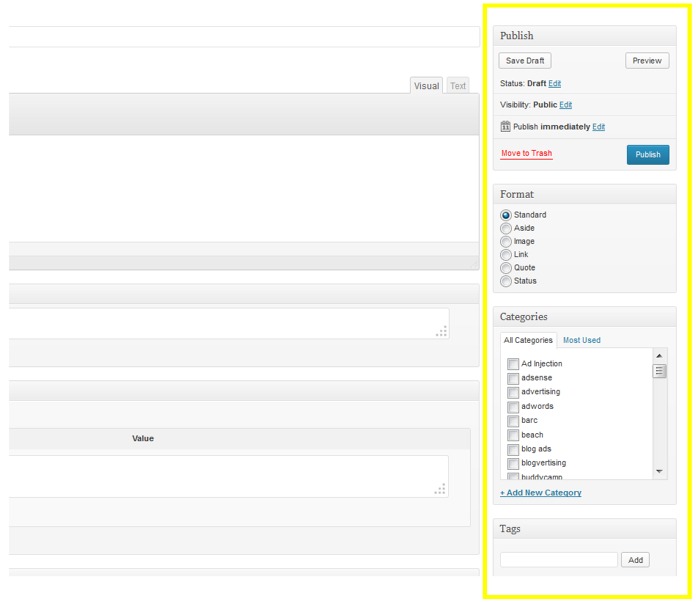
Task: Click the calendar icon beside Publish immediately
Action: point(506,127)
